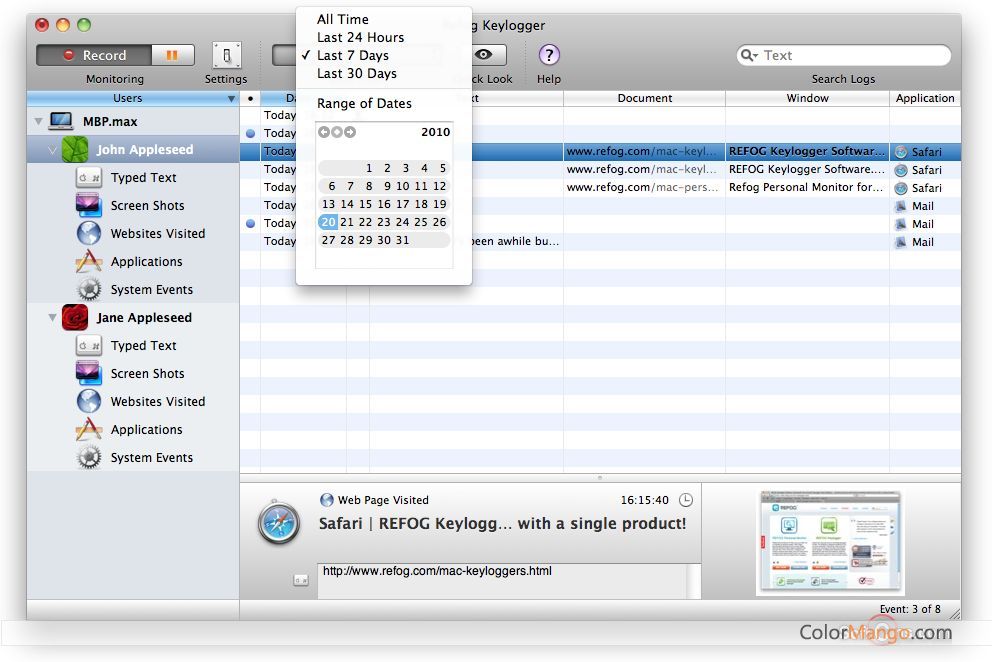
Task: Select Jane's Typed Text label
Action: coord(144,346)
